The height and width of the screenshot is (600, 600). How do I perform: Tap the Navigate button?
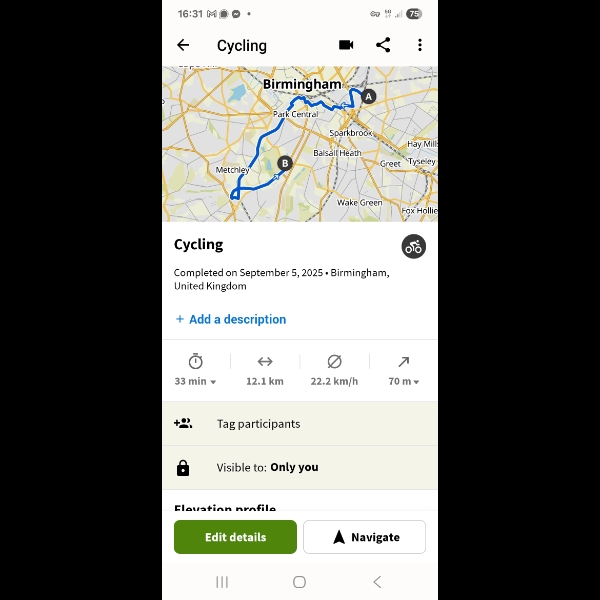click(x=364, y=537)
